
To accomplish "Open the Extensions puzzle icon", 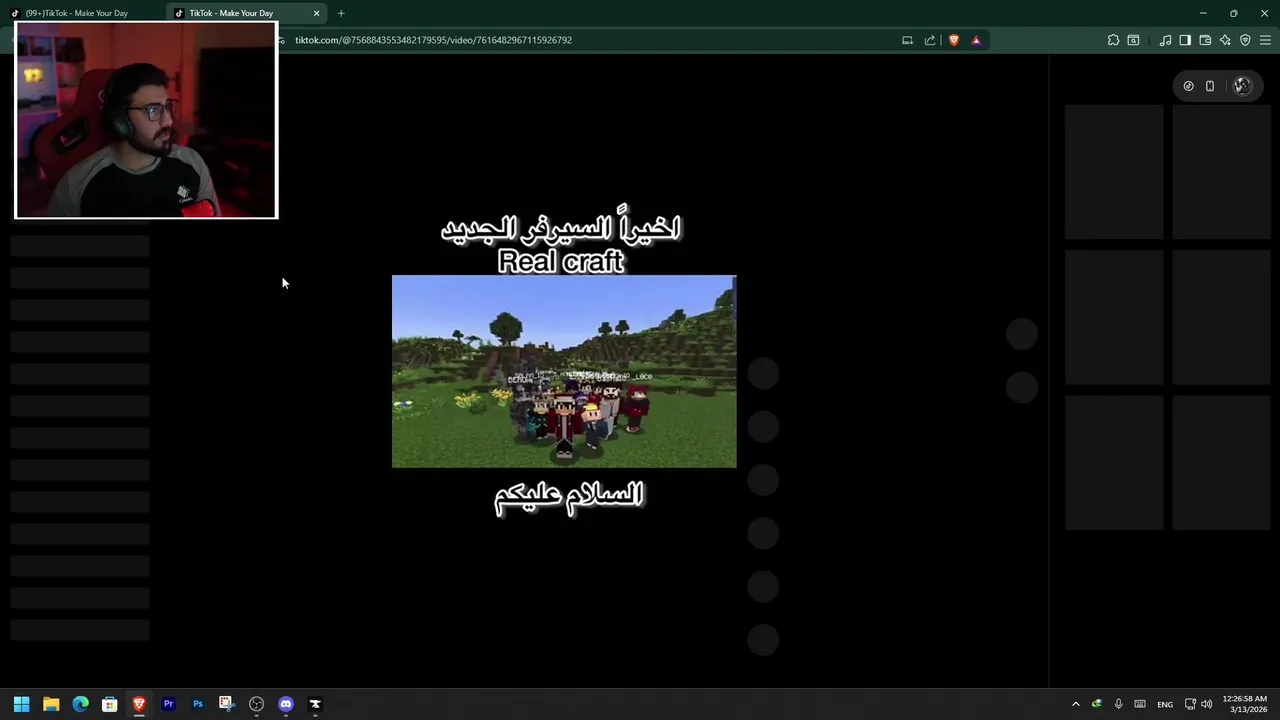I will pos(1113,40).
